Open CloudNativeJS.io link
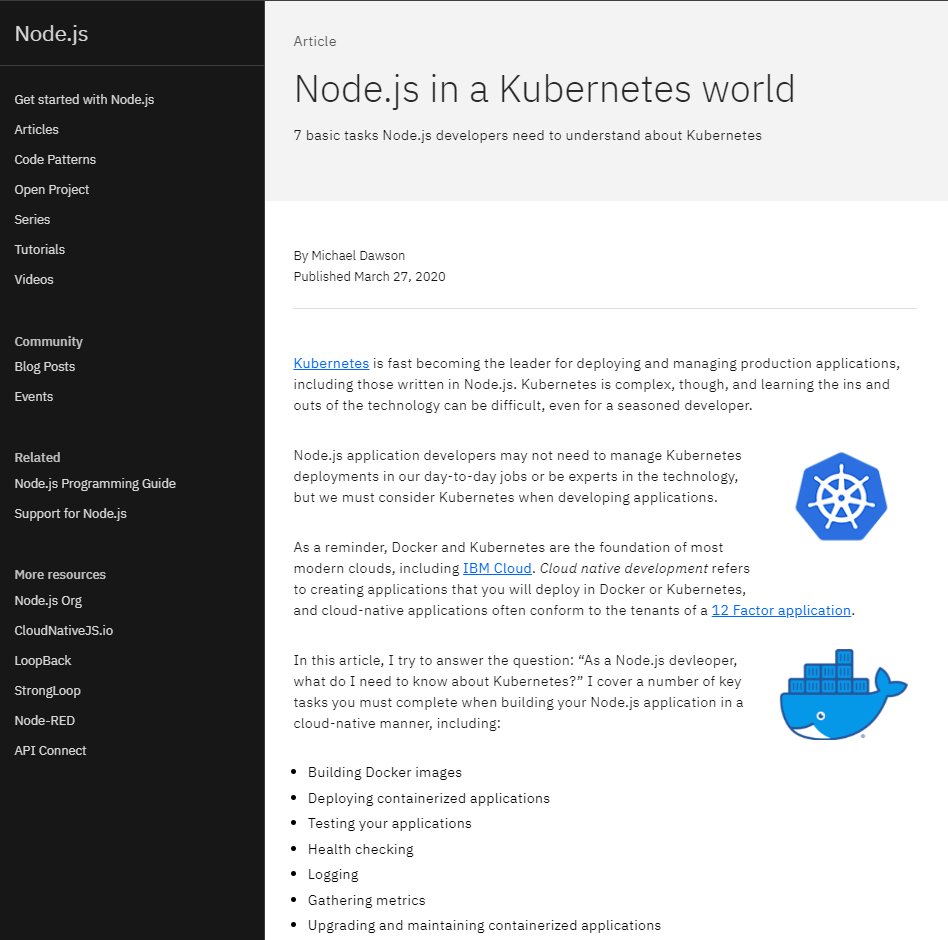The height and width of the screenshot is (940, 948). click(x=63, y=630)
